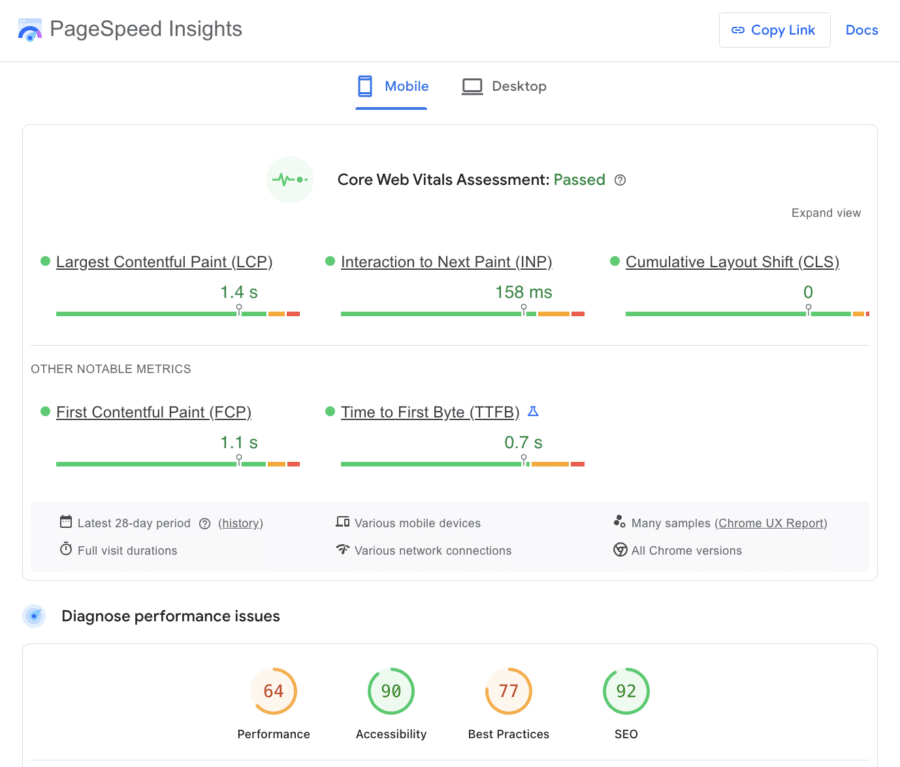Click the Chrome icon for All Chrome versions
Screen dimensions: 900x767
pyautogui.click(x=620, y=550)
